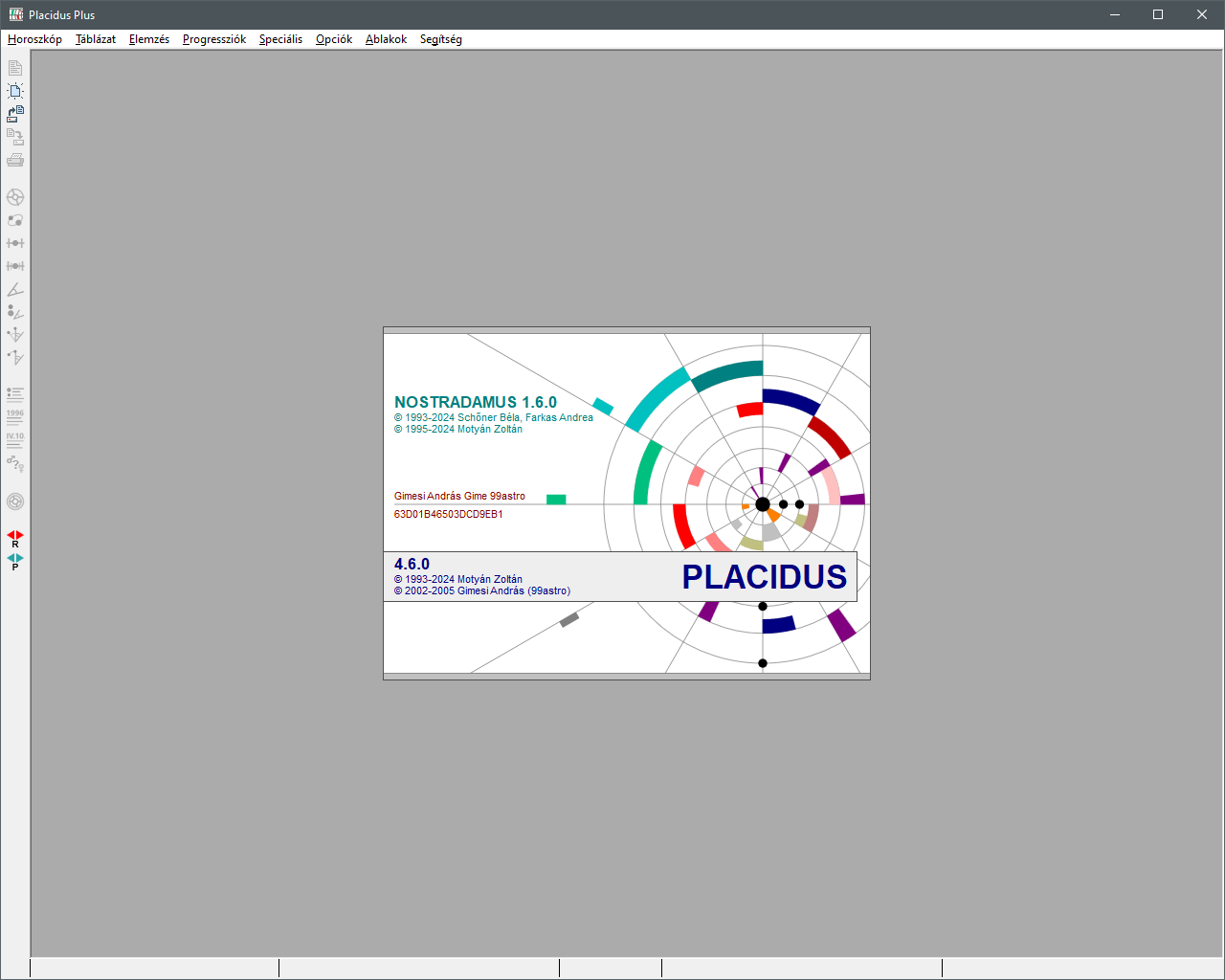Click the greyed save-to-file icon with down arrow
The image size is (1225, 980).
coord(15,137)
